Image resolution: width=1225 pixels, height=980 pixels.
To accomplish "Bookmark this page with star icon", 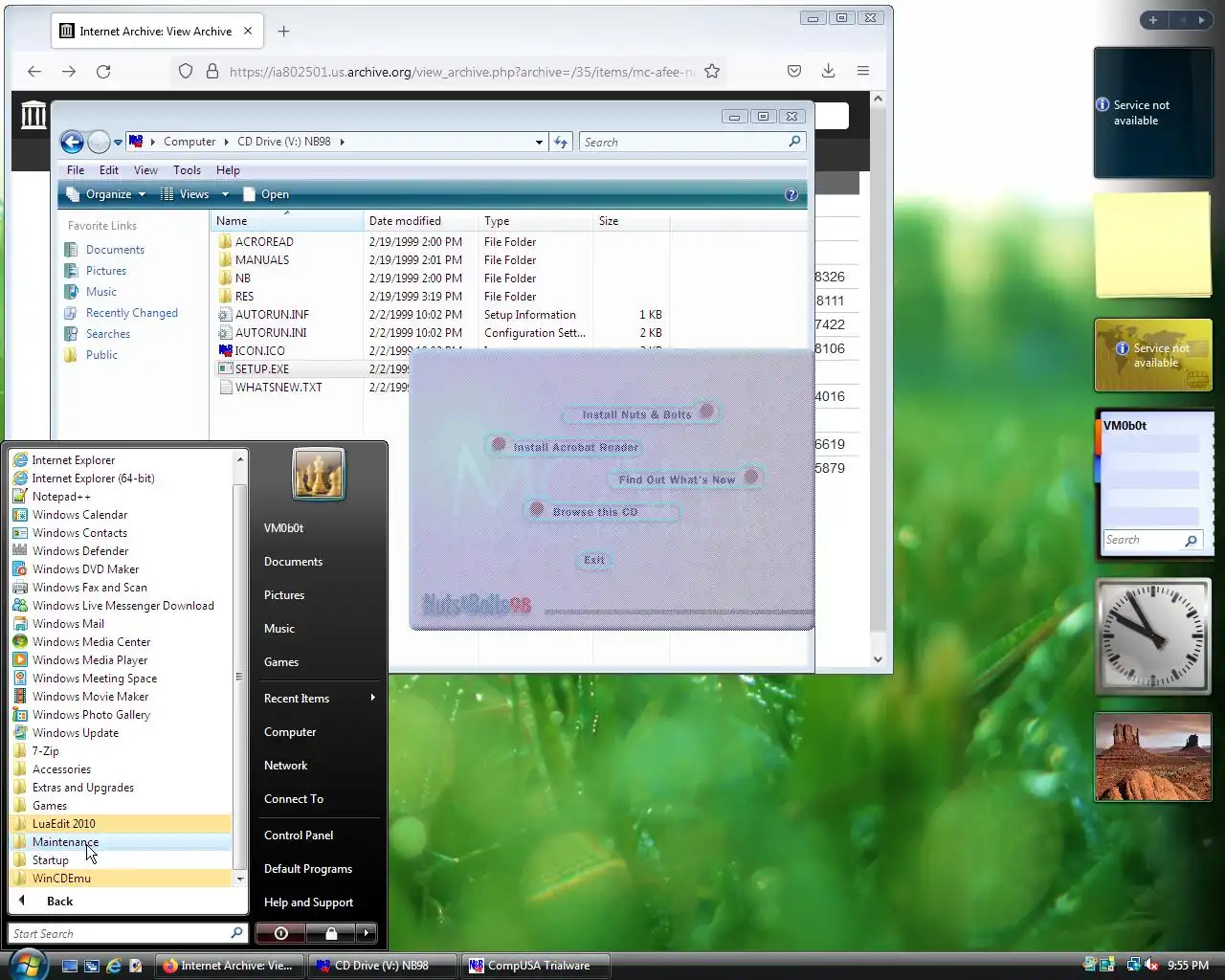I will pyautogui.click(x=712, y=71).
